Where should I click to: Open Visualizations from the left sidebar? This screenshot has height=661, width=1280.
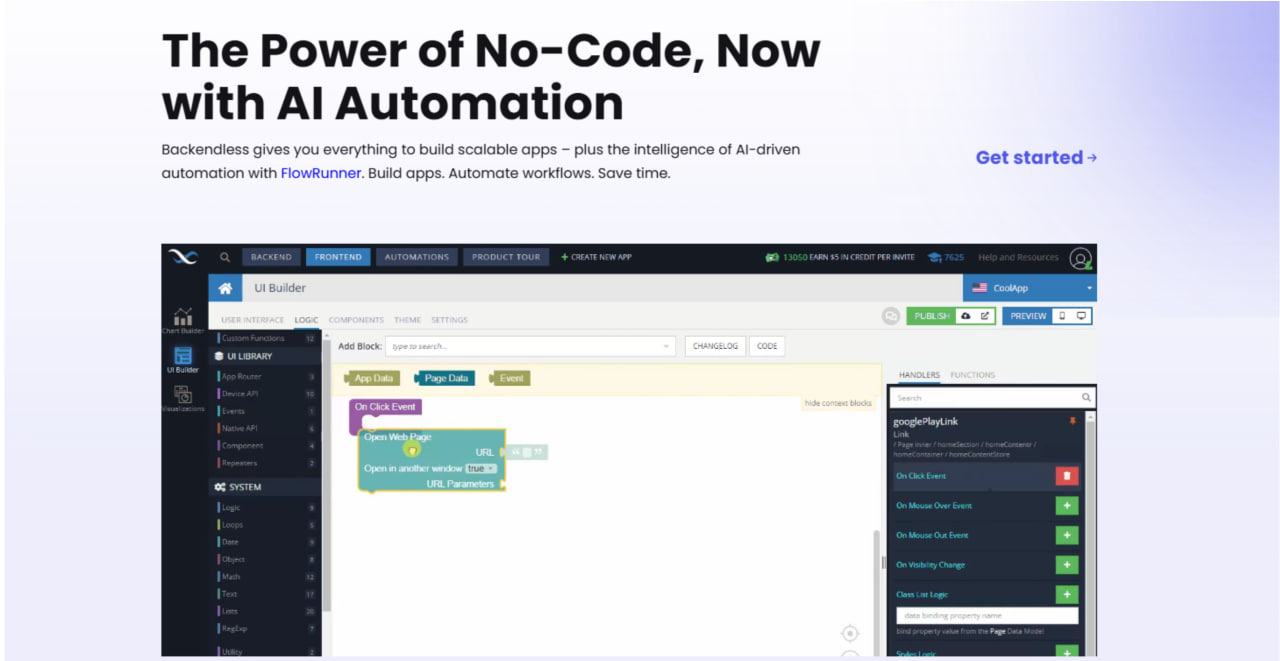(x=183, y=399)
